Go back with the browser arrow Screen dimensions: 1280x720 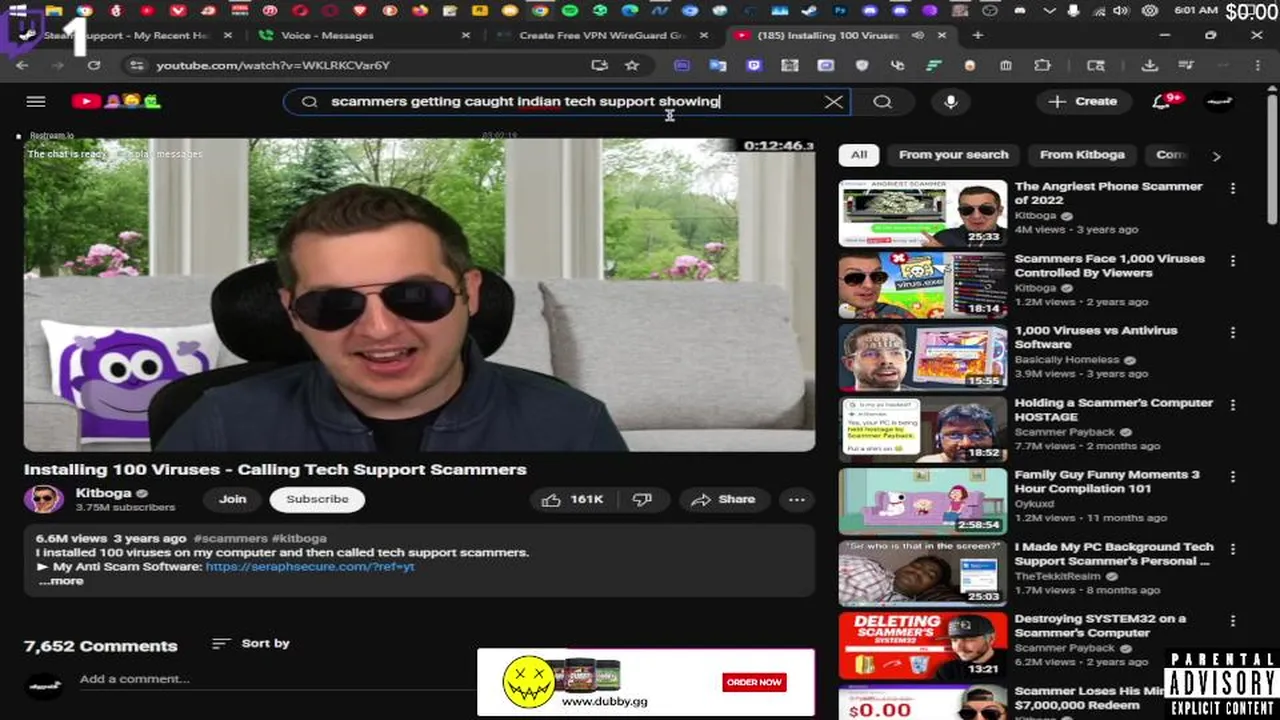(x=22, y=65)
